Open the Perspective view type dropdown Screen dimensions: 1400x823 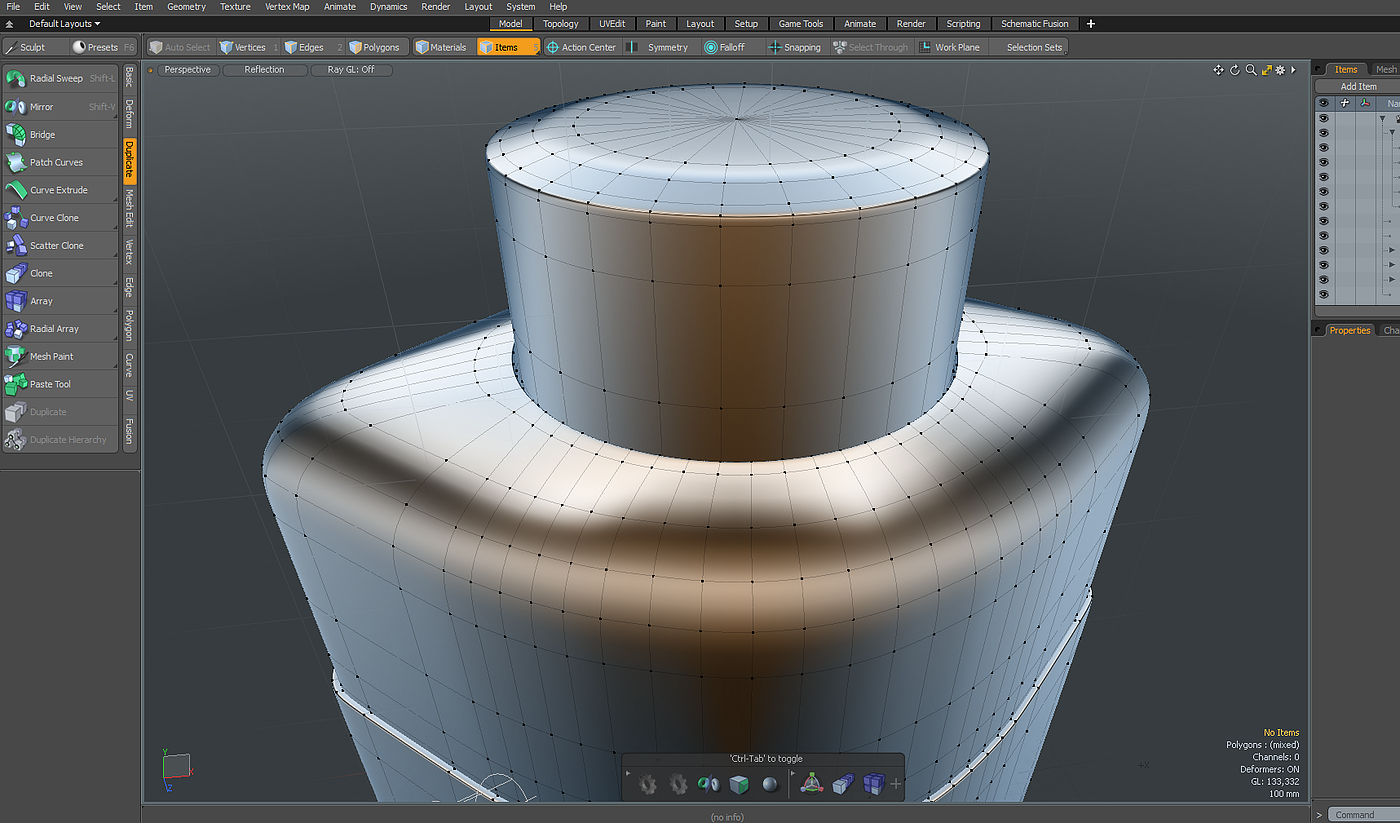click(187, 70)
